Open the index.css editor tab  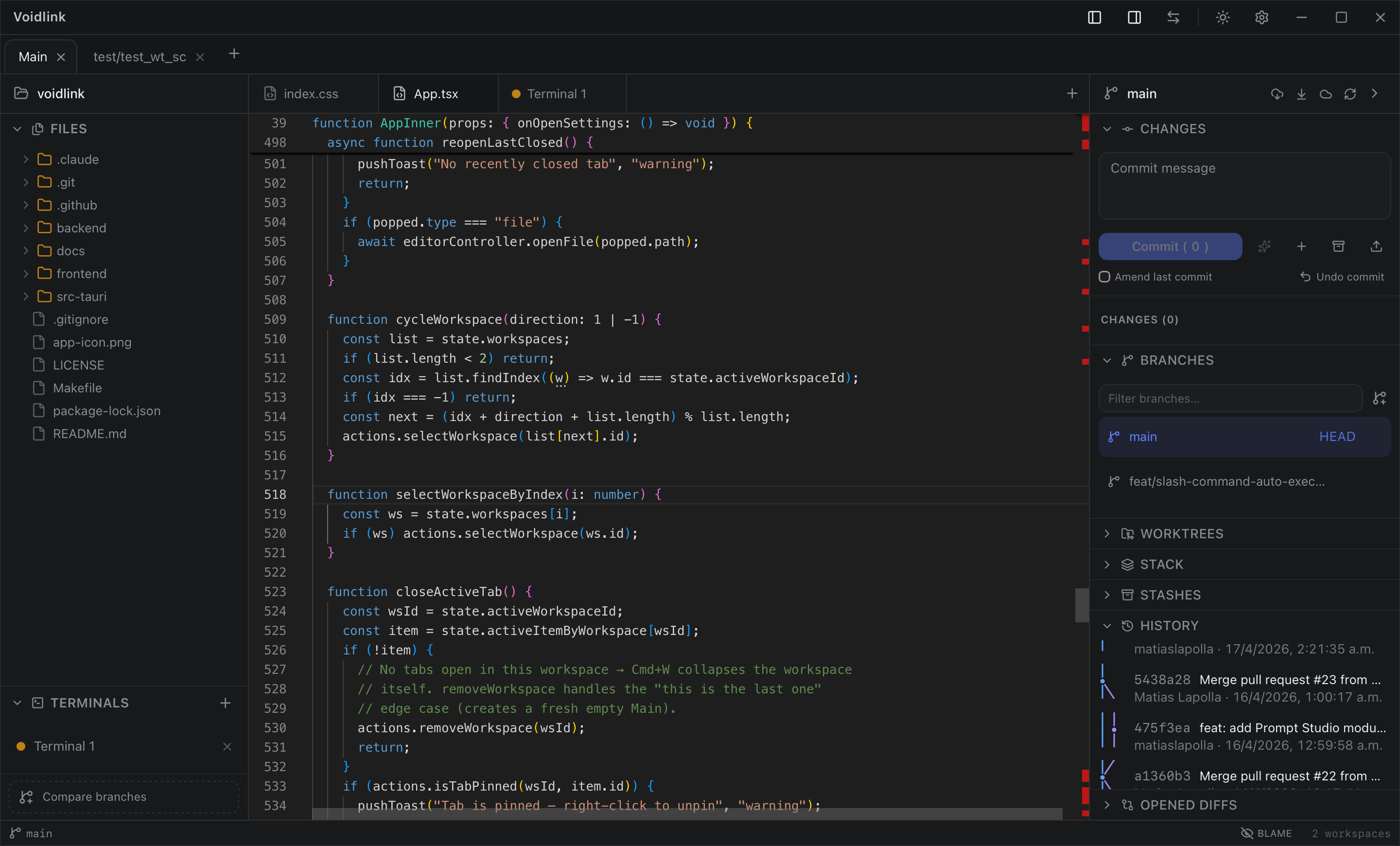point(313,94)
